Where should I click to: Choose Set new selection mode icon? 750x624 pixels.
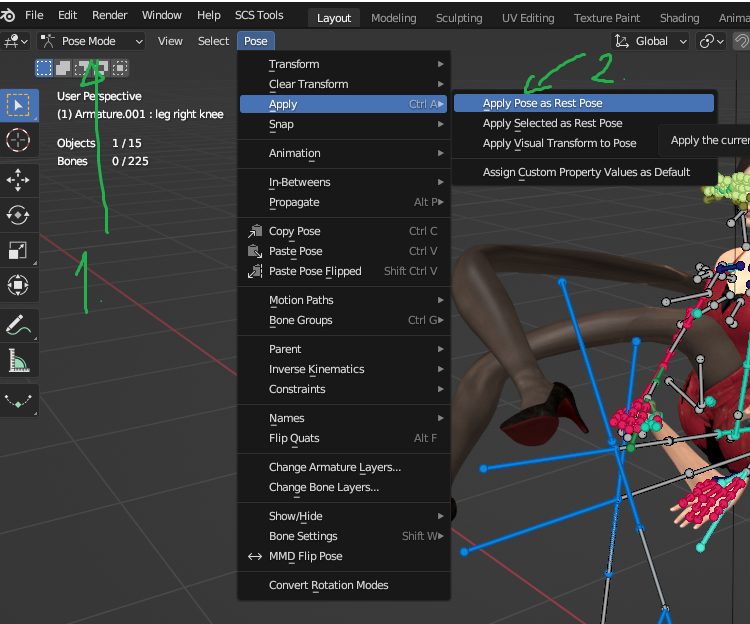[44, 68]
